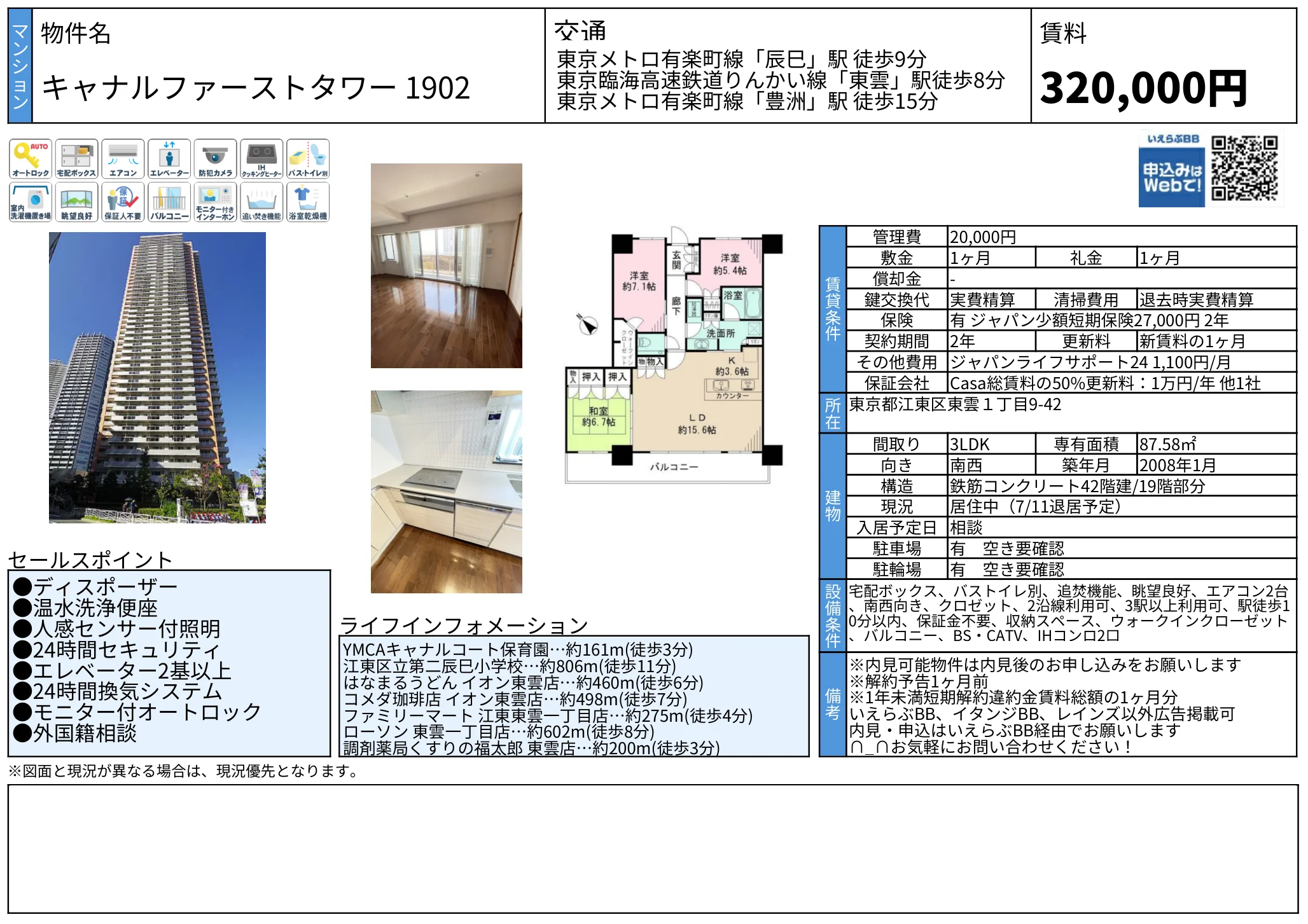Click the 間取り value 3LDK
This screenshot has height=924, width=1308.
(991, 445)
